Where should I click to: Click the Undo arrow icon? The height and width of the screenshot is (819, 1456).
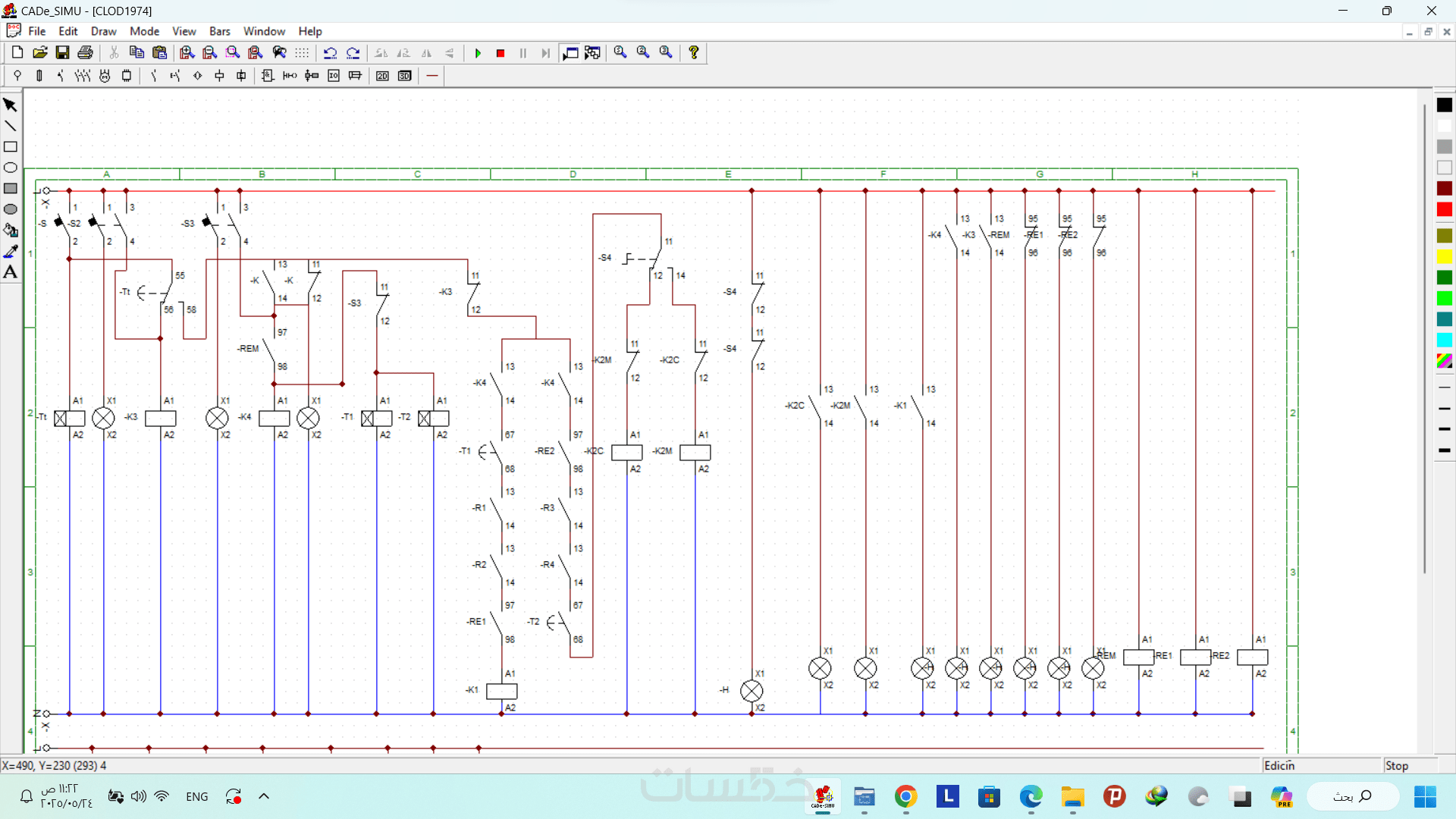(x=330, y=53)
